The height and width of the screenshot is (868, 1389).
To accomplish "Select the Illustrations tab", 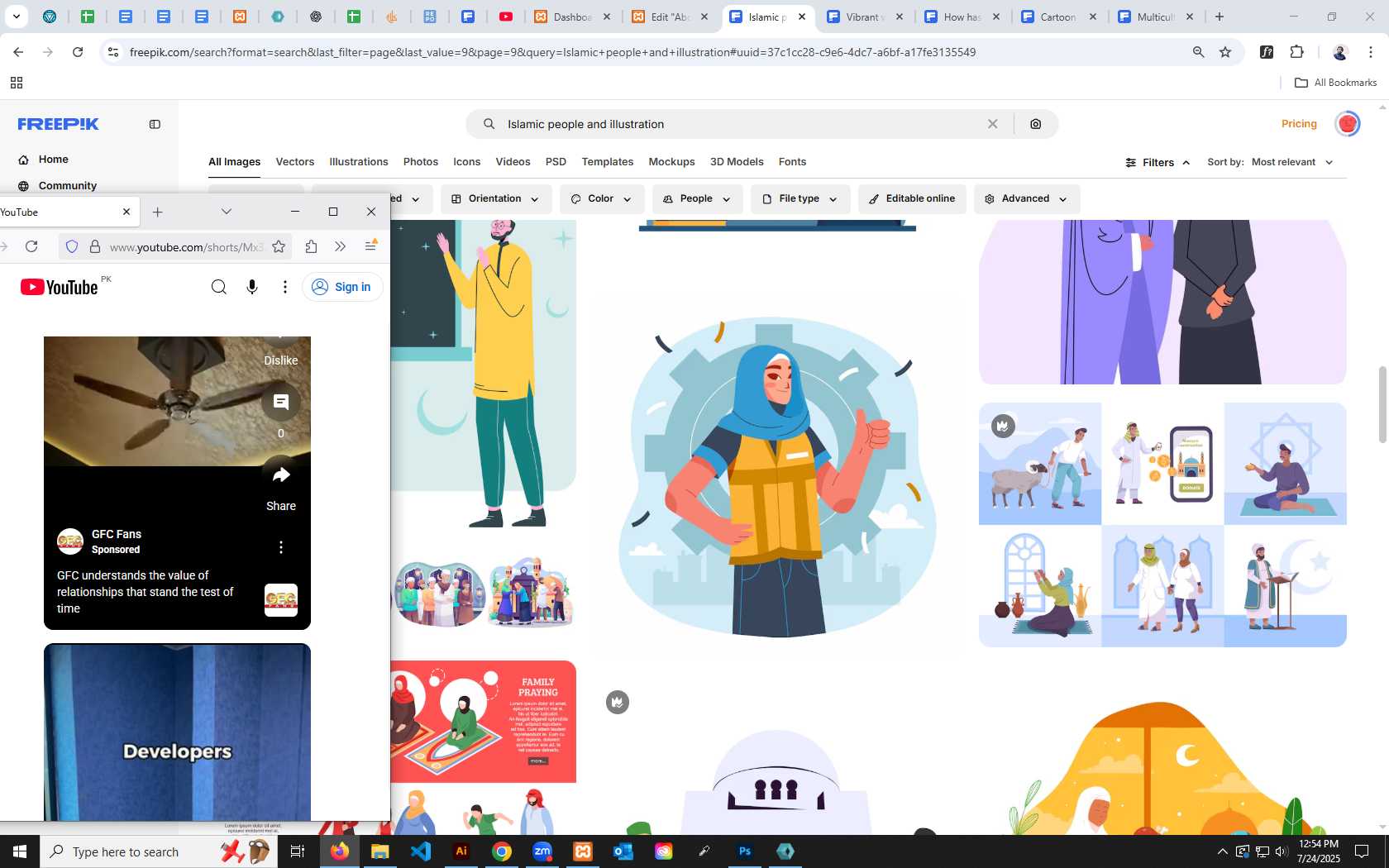I will [358, 162].
